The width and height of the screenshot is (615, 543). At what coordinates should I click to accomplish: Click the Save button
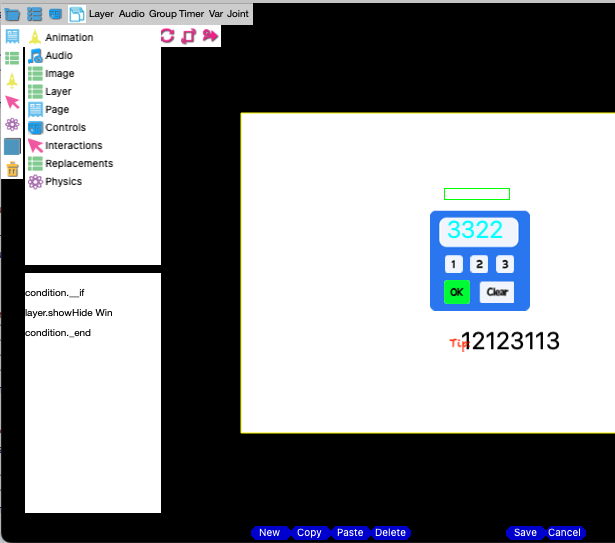click(525, 532)
